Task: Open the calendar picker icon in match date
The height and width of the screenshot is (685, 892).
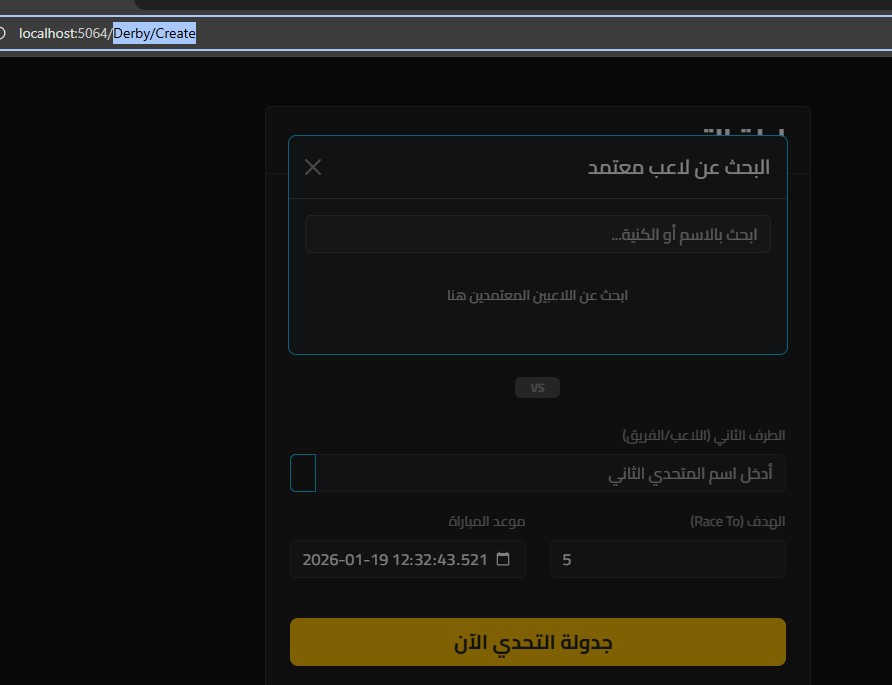Action: (x=503, y=560)
